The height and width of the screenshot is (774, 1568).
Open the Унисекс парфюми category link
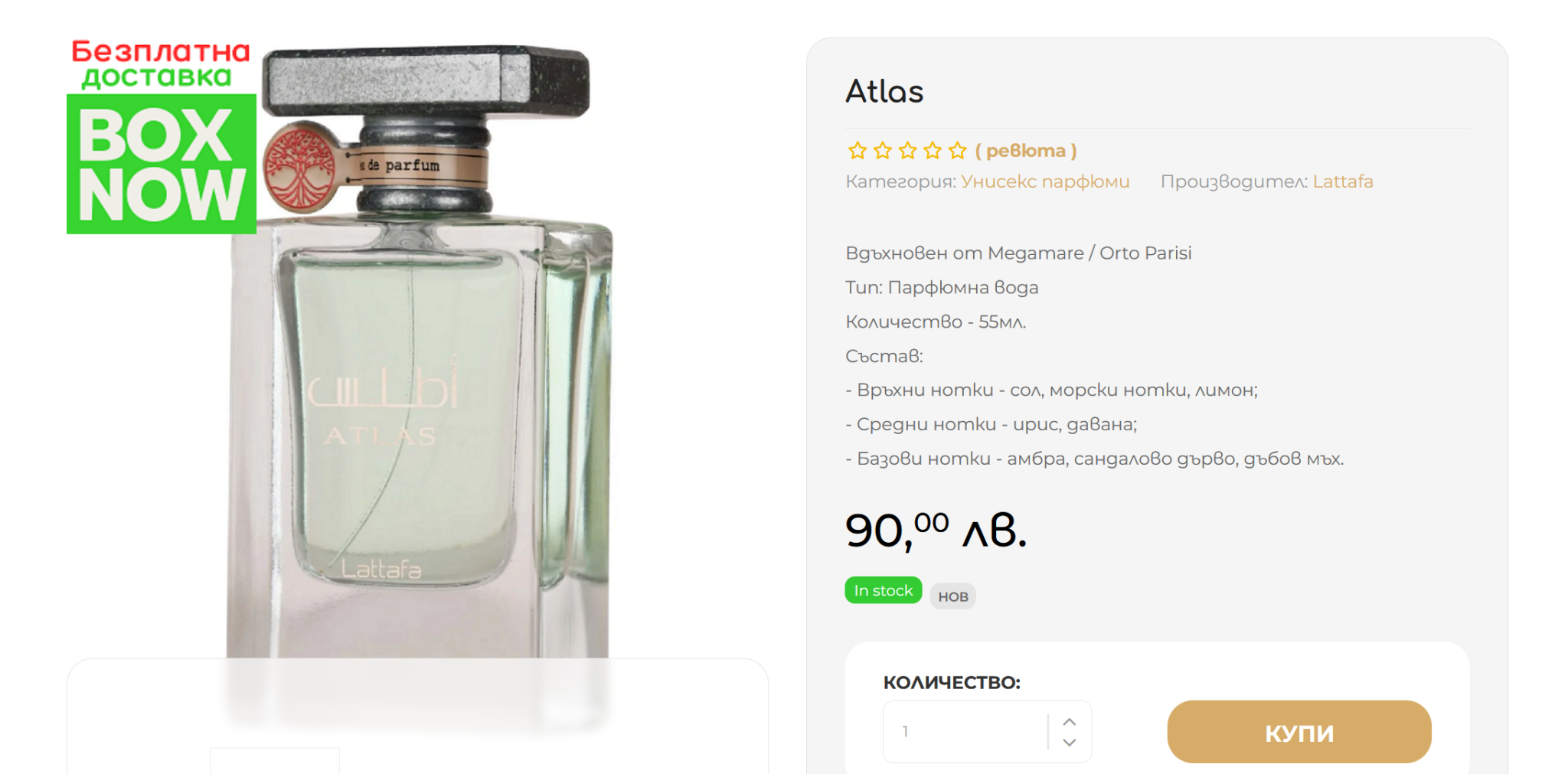pos(1045,181)
